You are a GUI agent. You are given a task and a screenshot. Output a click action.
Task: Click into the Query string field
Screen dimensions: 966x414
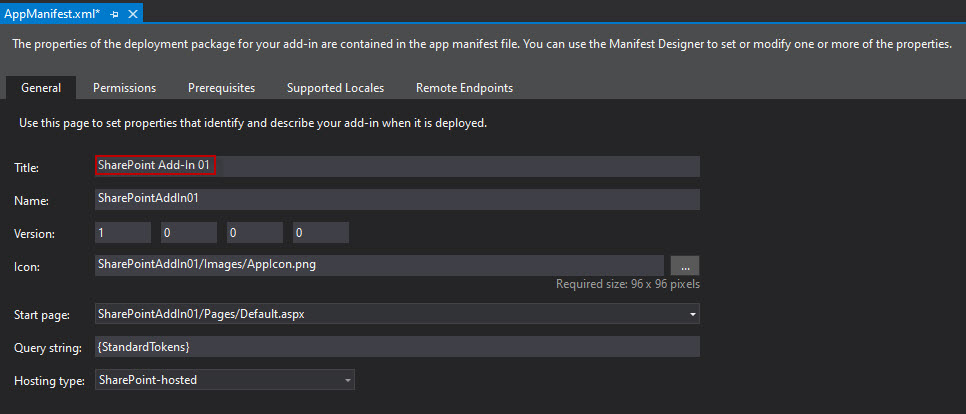pos(397,346)
